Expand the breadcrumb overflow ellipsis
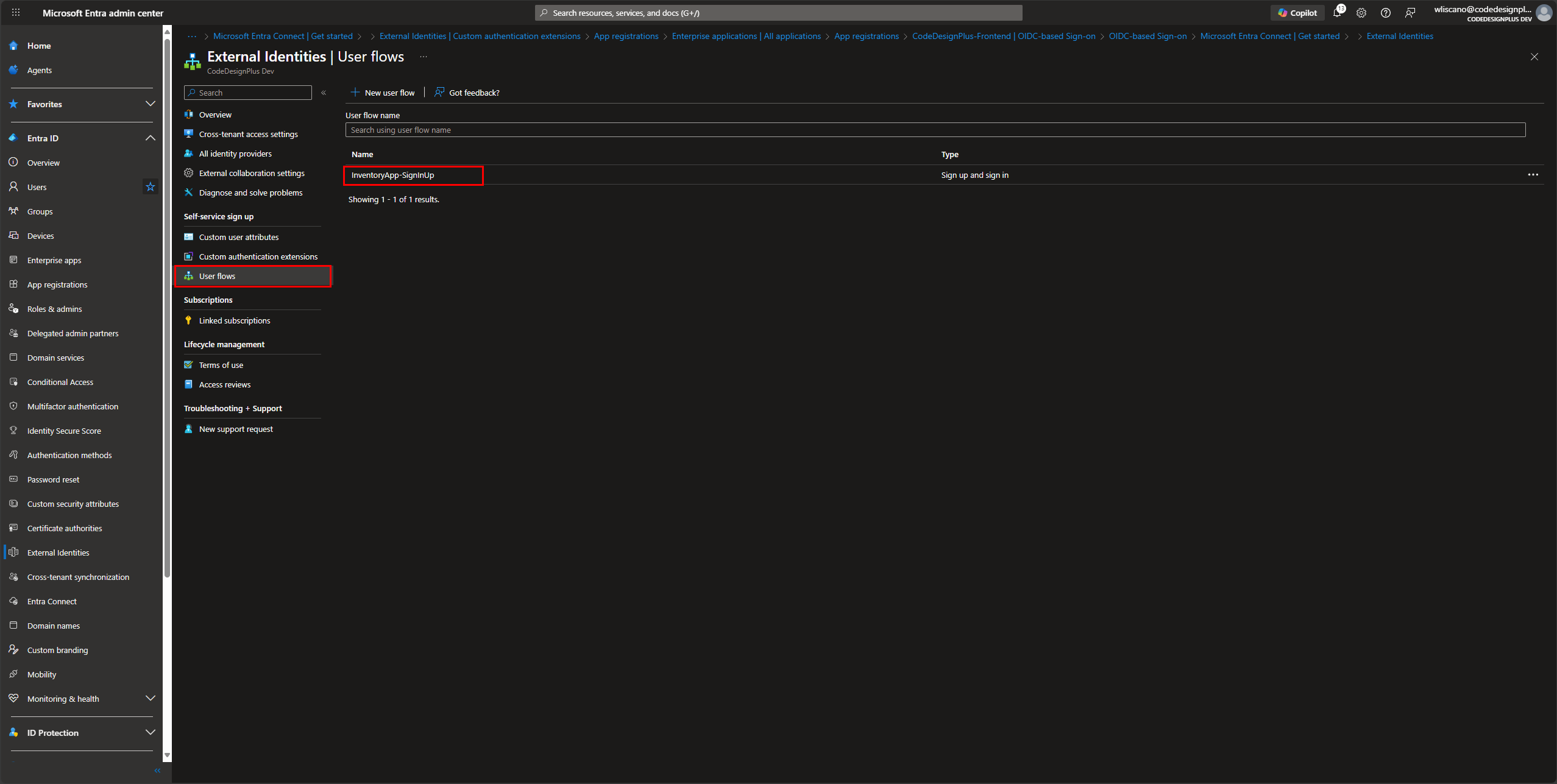The width and height of the screenshot is (1557, 784). (191, 36)
